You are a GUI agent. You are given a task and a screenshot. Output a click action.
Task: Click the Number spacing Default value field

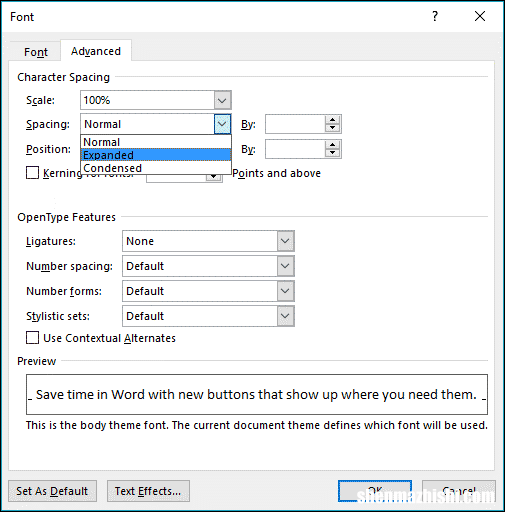point(200,266)
